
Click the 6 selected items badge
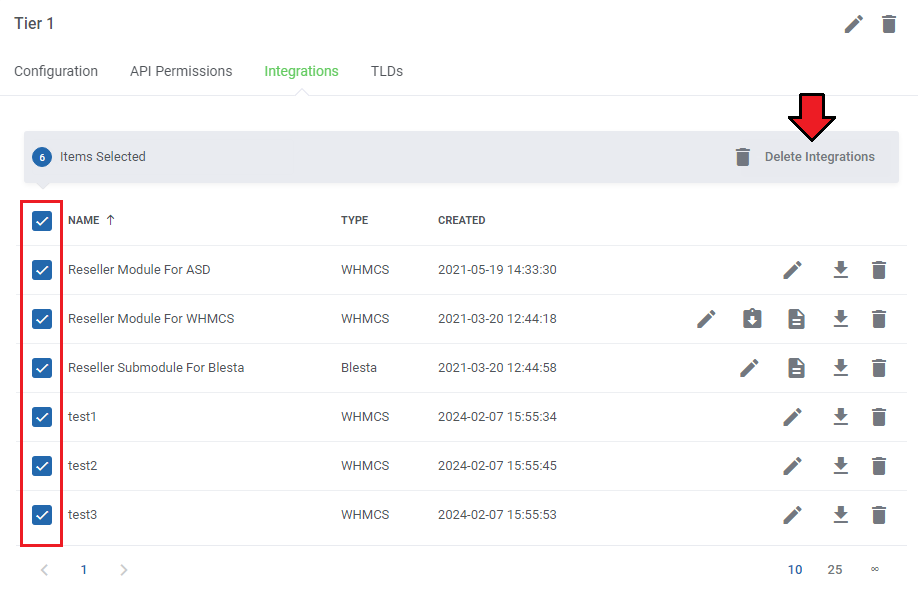click(42, 157)
